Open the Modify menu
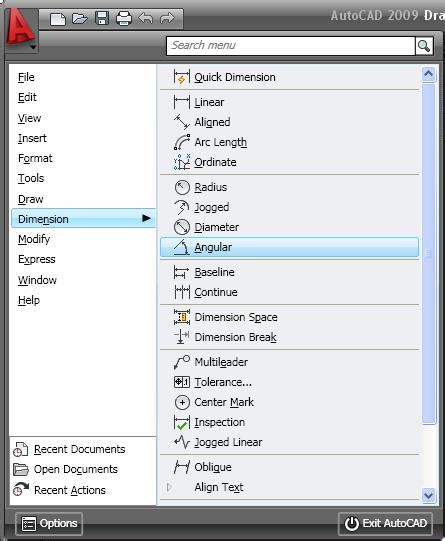 click(34, 239)
